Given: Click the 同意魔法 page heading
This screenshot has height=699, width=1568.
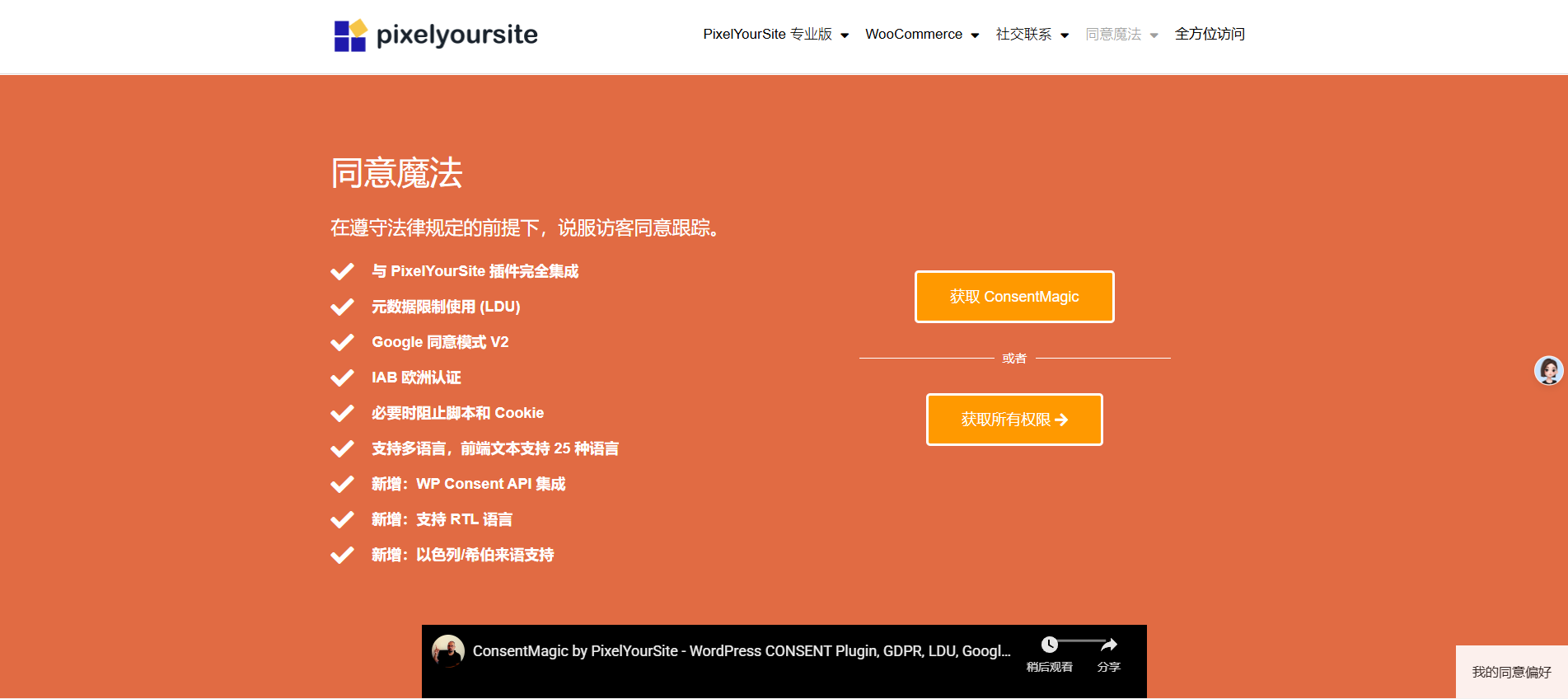Looking at the screenshot, I should point(396,173).
